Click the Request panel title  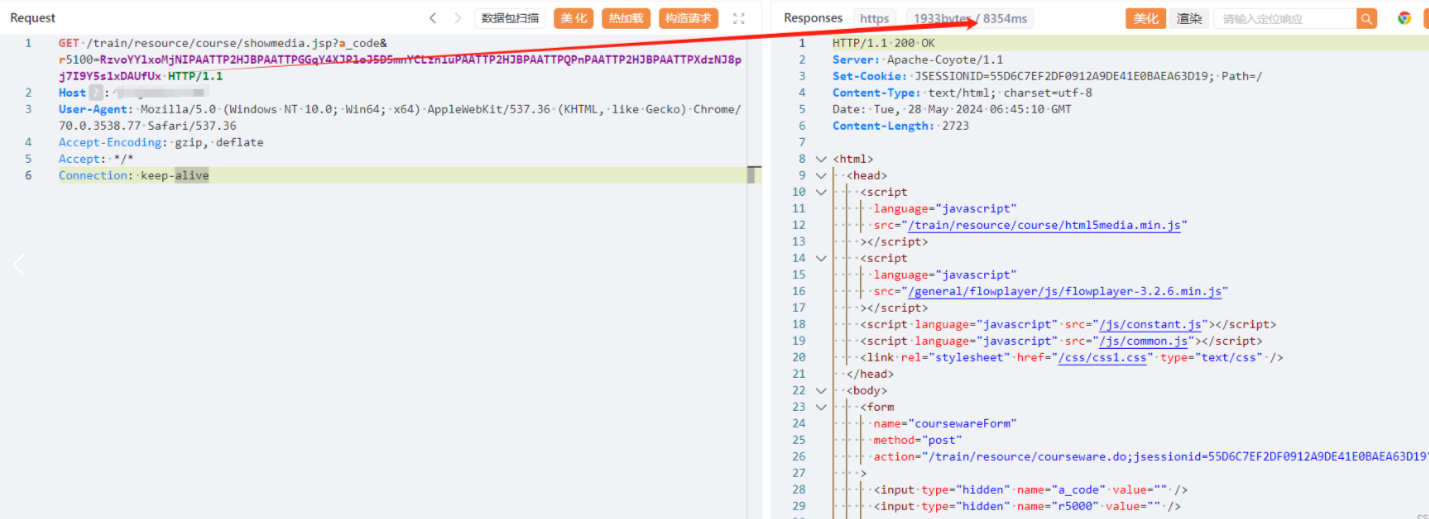[33, 18]
